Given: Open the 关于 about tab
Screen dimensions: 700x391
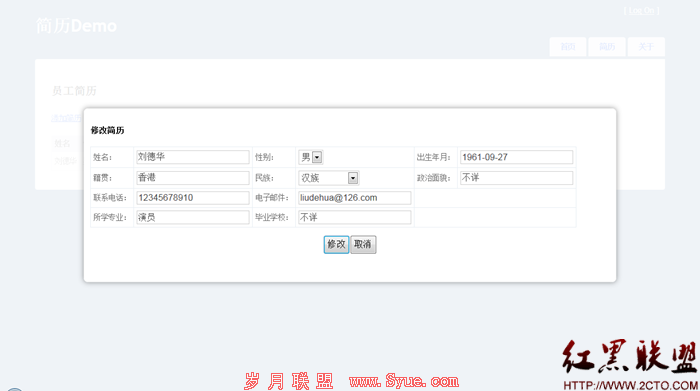Looking at the screenshot, I should point(646,47).
